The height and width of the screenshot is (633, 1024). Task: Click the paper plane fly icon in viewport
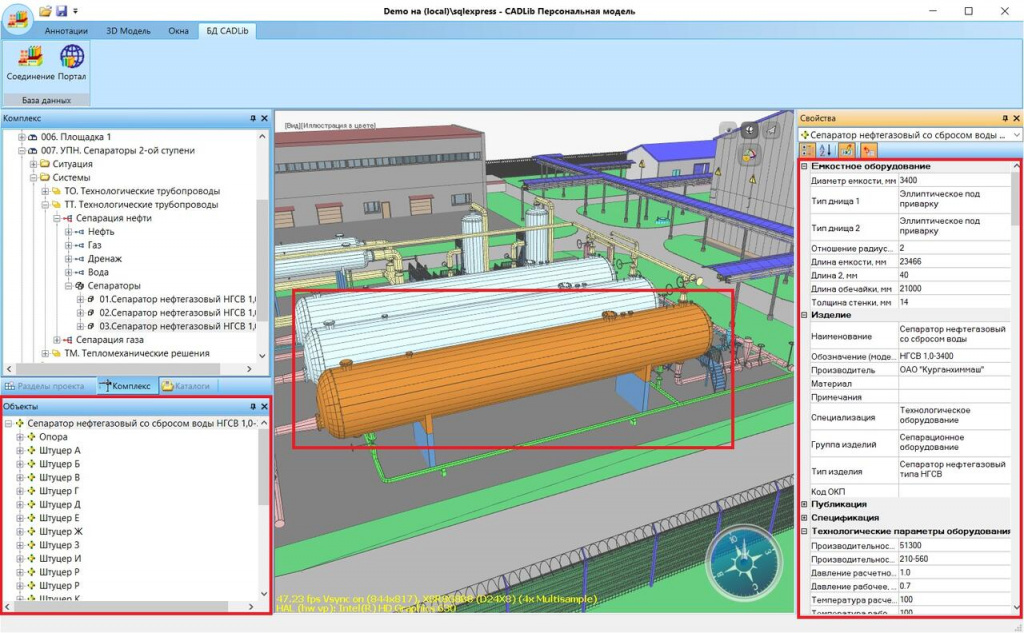[771, 130]
